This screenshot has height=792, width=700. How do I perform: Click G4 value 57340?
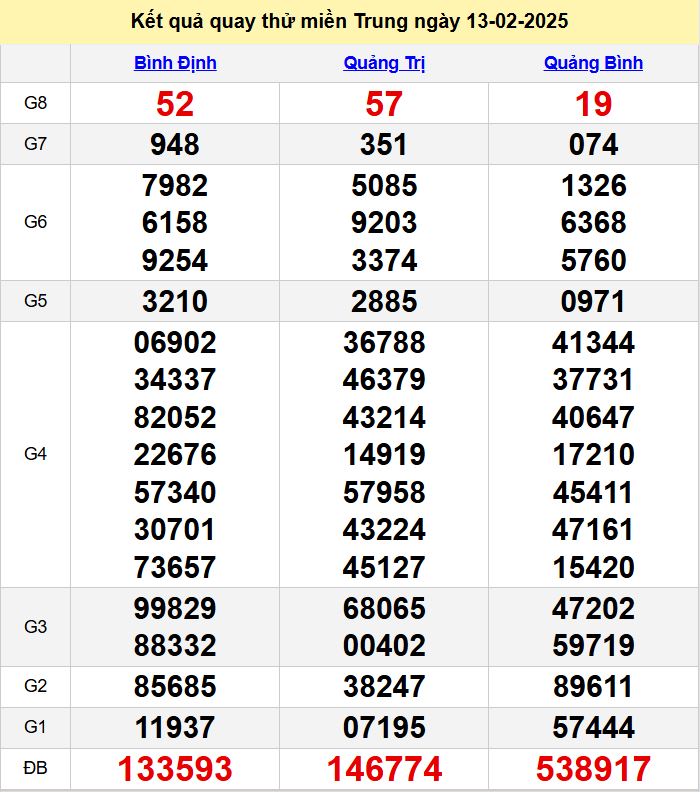click(175, 492)
